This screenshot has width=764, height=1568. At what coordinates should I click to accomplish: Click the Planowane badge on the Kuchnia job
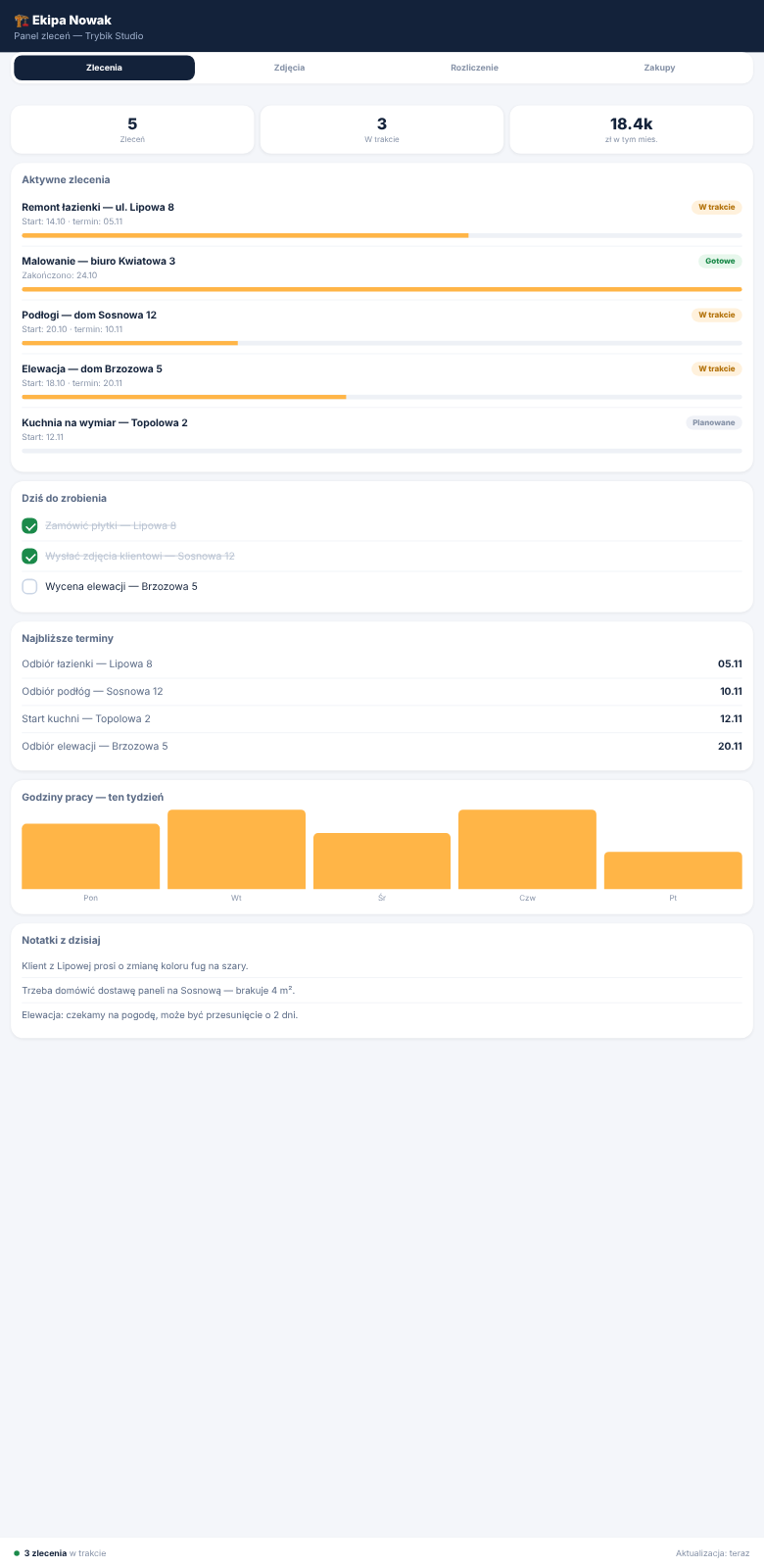(x=713, y=423)
